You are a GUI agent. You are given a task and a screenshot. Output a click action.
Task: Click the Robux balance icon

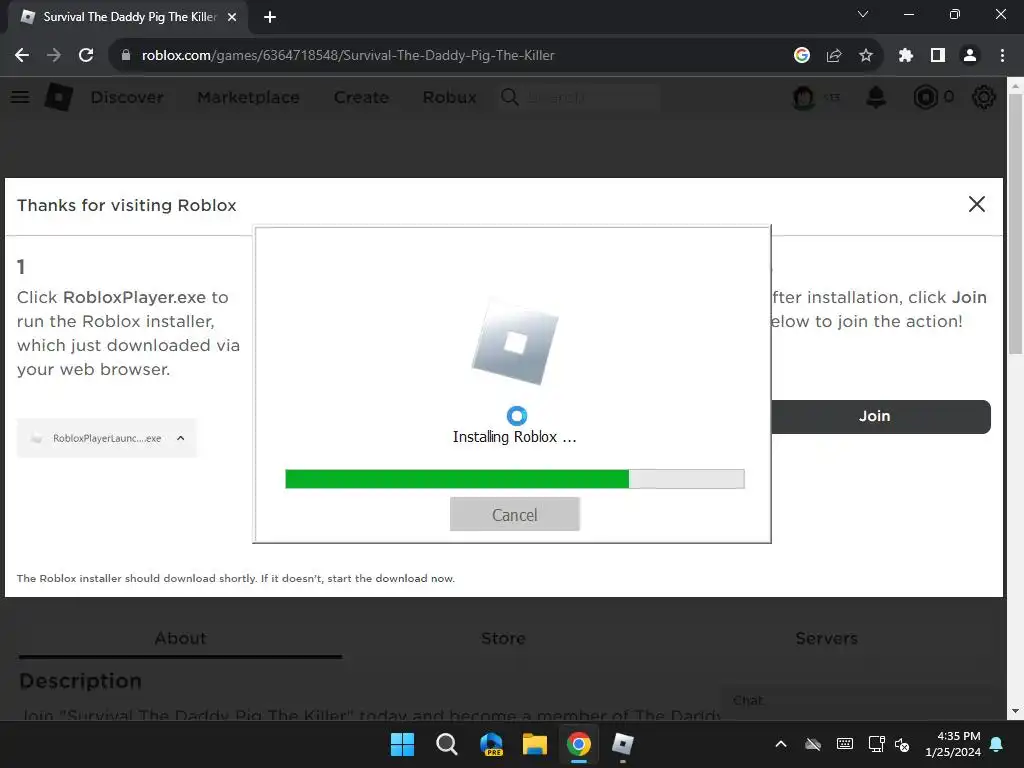pos(925,97)
